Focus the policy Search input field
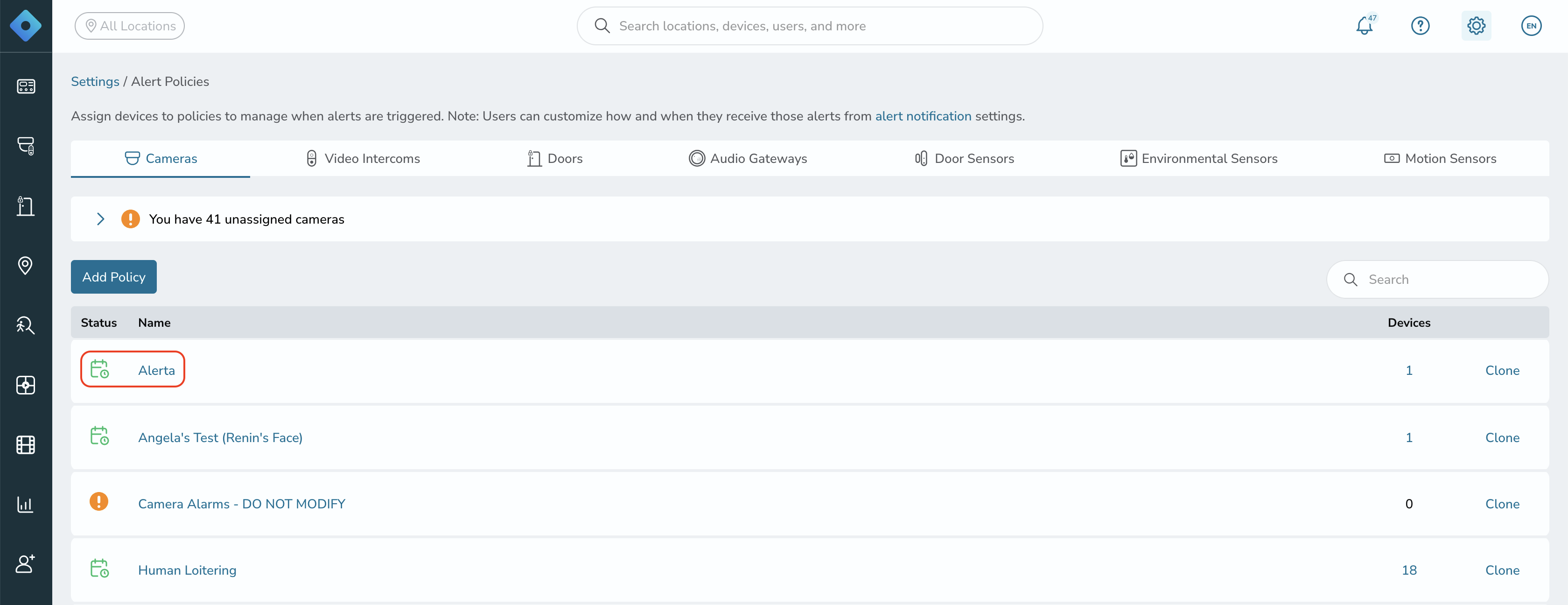 (x=1437, y=279)
